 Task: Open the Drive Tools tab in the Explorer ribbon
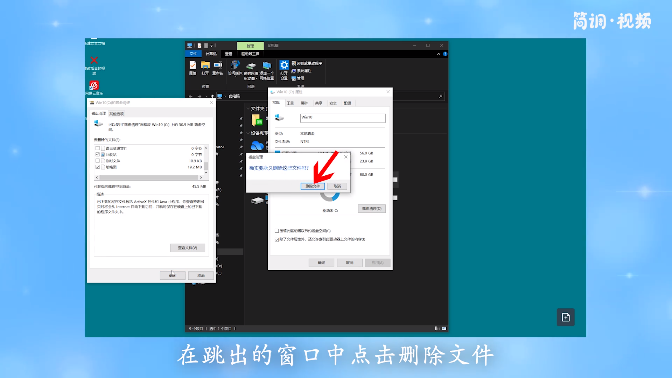click(250, 54)
